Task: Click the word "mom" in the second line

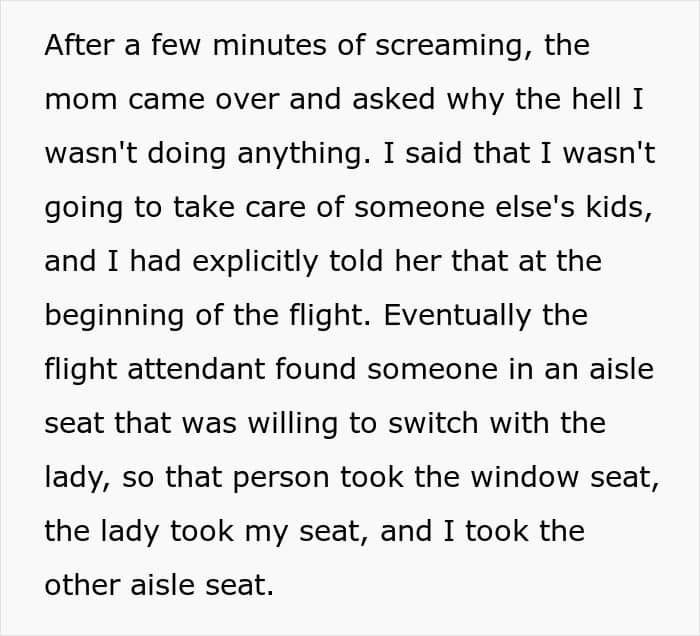Action: [81, 99]
